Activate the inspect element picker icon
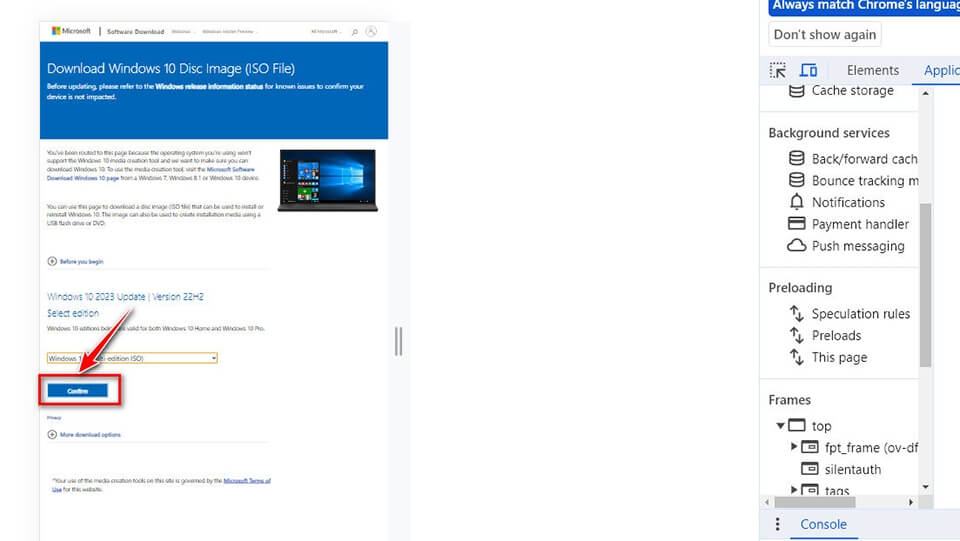This screenshot has height=541, width=960. point(778,70)
